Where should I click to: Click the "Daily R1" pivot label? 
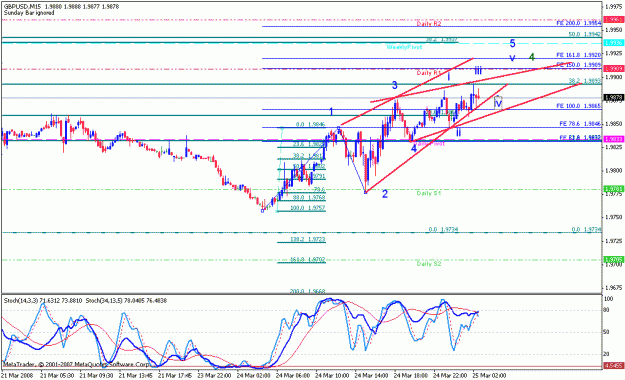[429, 73]
